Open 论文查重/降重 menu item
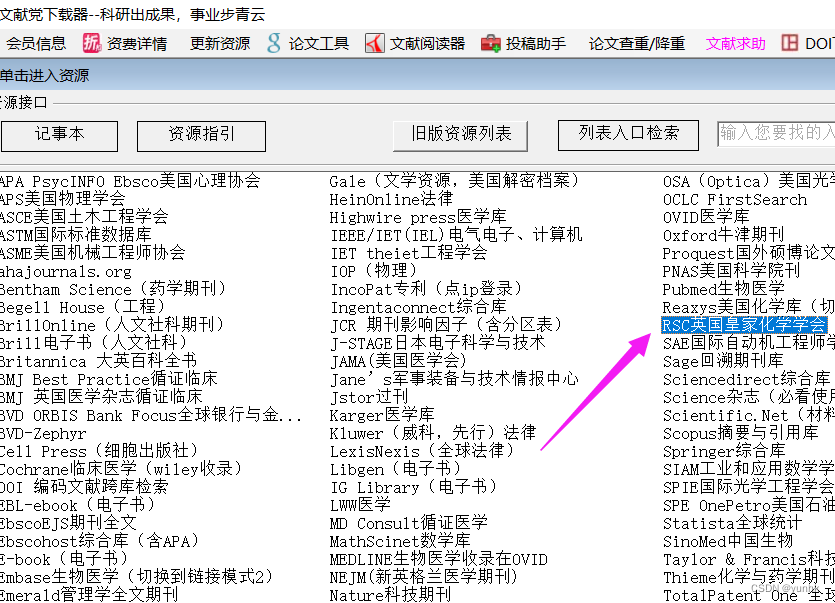 click(637, 43)
